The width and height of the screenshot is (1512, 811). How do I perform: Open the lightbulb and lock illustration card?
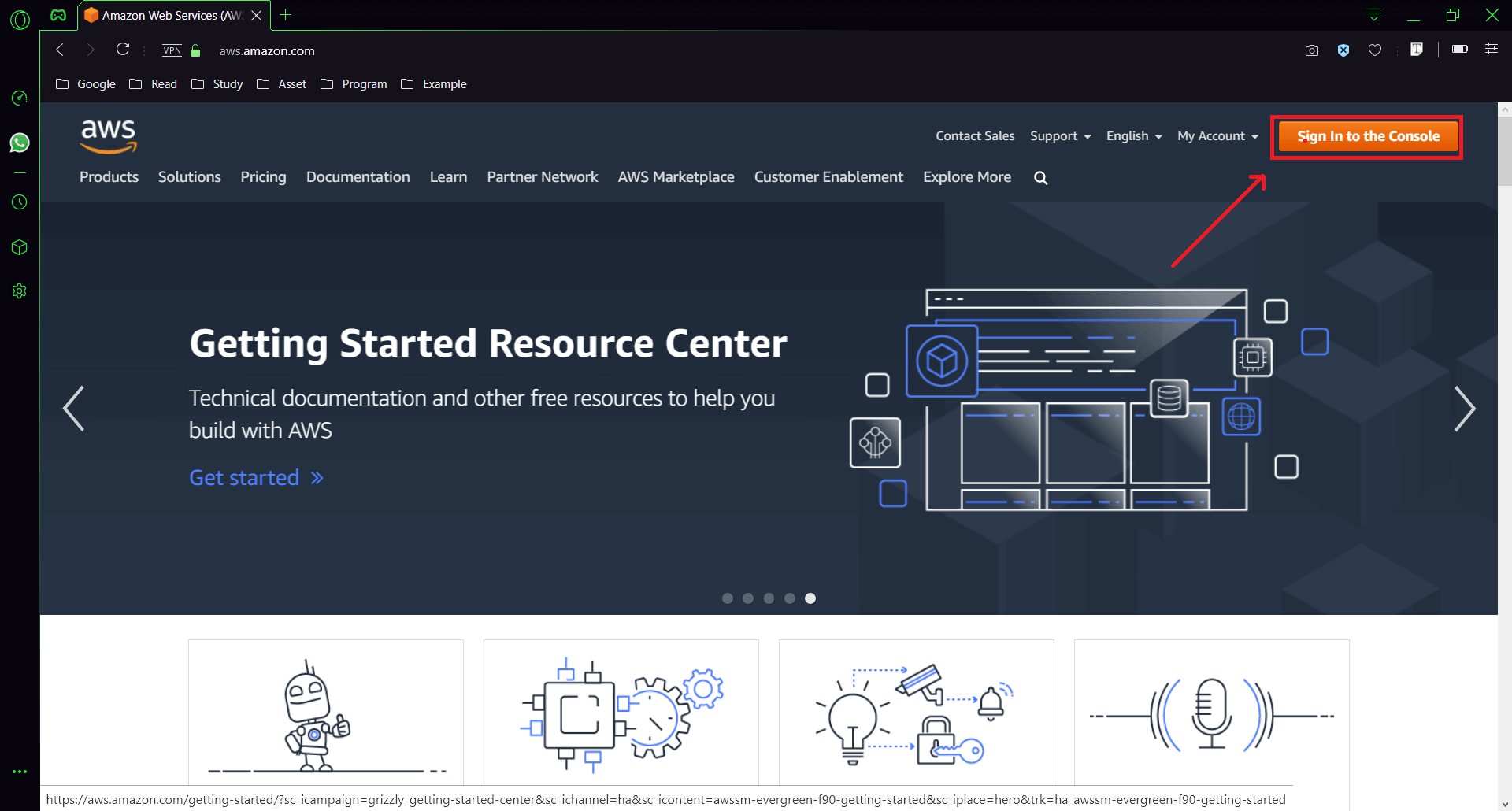(x=917, y=712)
